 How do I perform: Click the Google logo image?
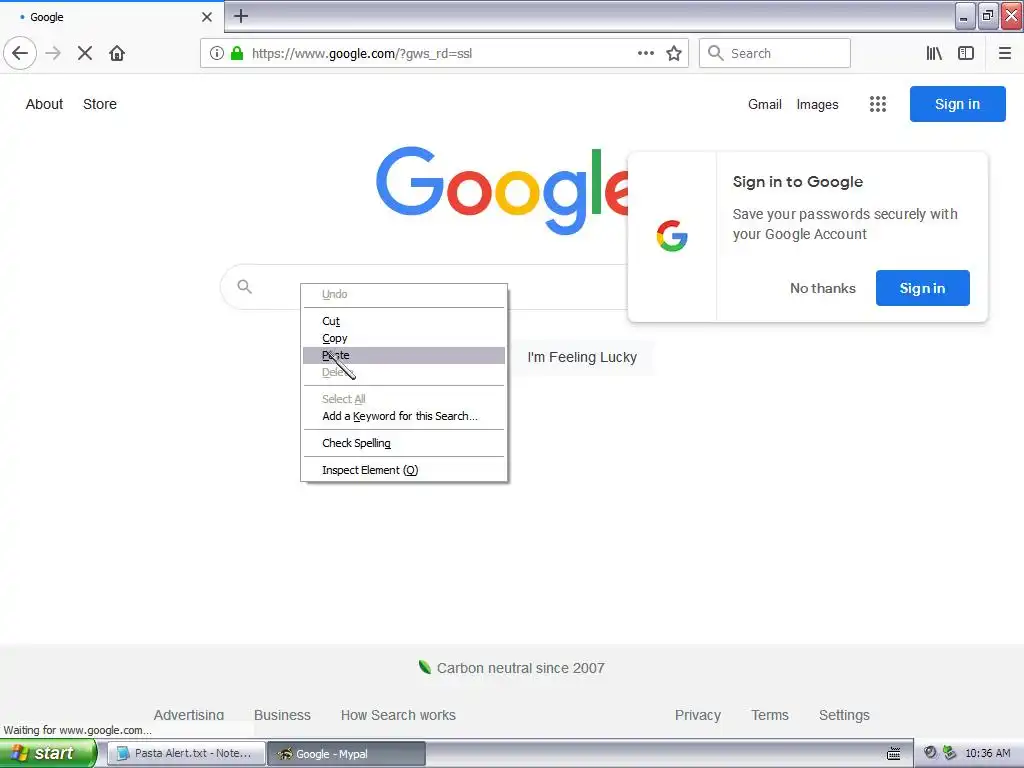pyautogui.click(x=502, y=189)
